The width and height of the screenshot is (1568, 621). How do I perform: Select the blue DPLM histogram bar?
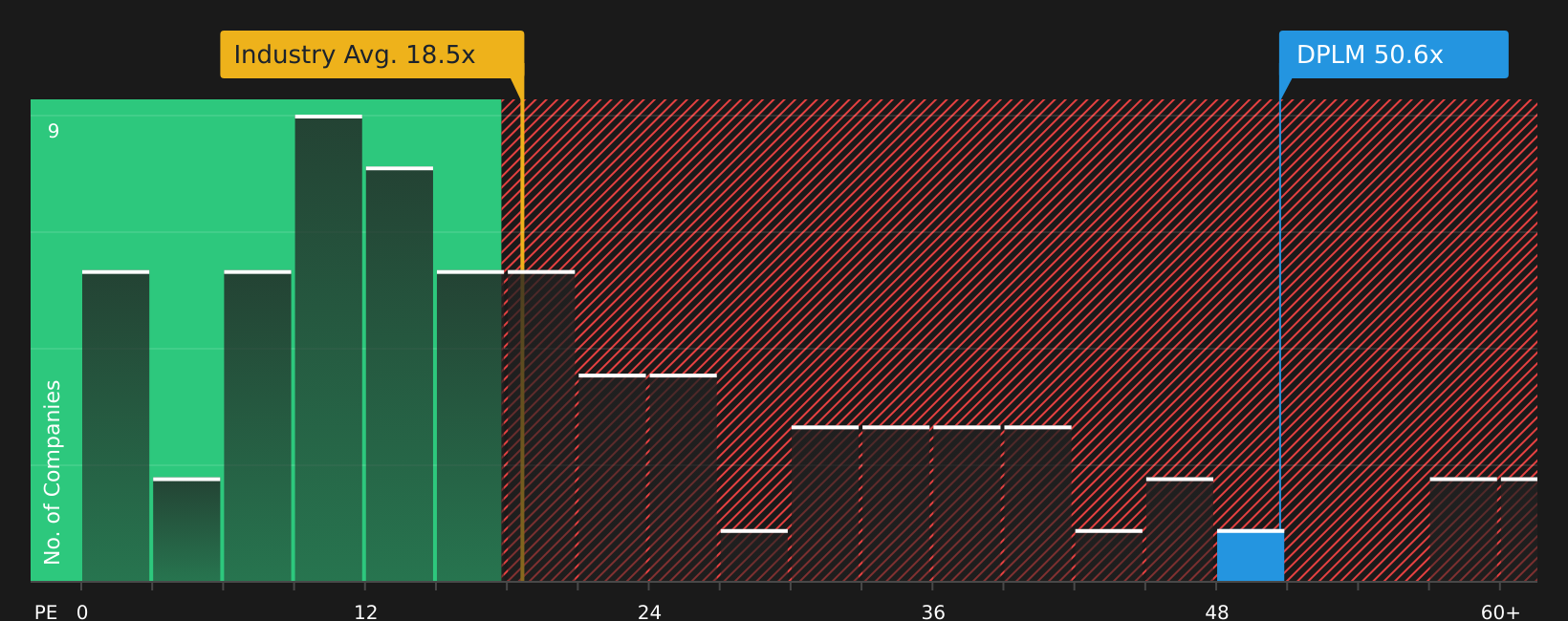1250,556
